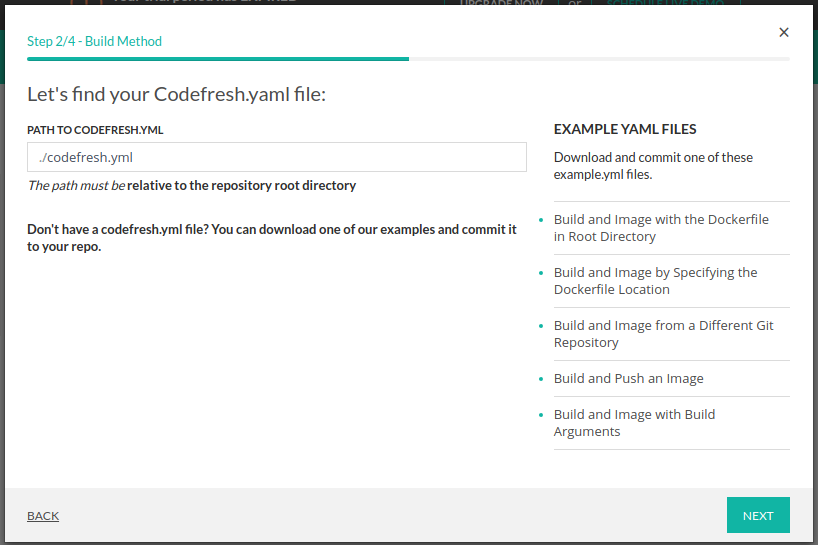Click the NEXT button
Image resolution: width=818 pixels, height=545 pixels.
(x=758, y=515)
